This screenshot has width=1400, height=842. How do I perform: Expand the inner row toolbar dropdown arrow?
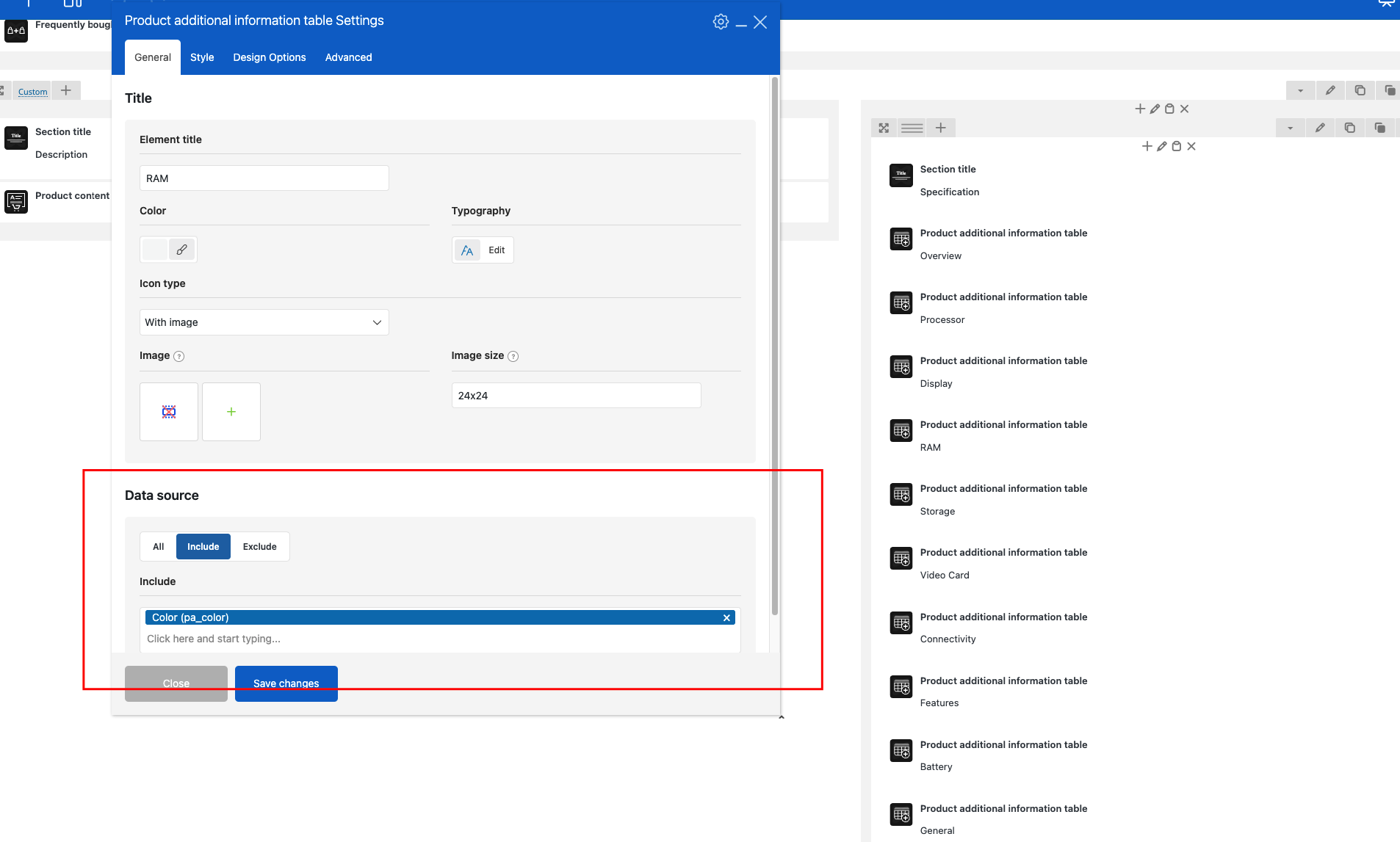tap(1291, 128)
